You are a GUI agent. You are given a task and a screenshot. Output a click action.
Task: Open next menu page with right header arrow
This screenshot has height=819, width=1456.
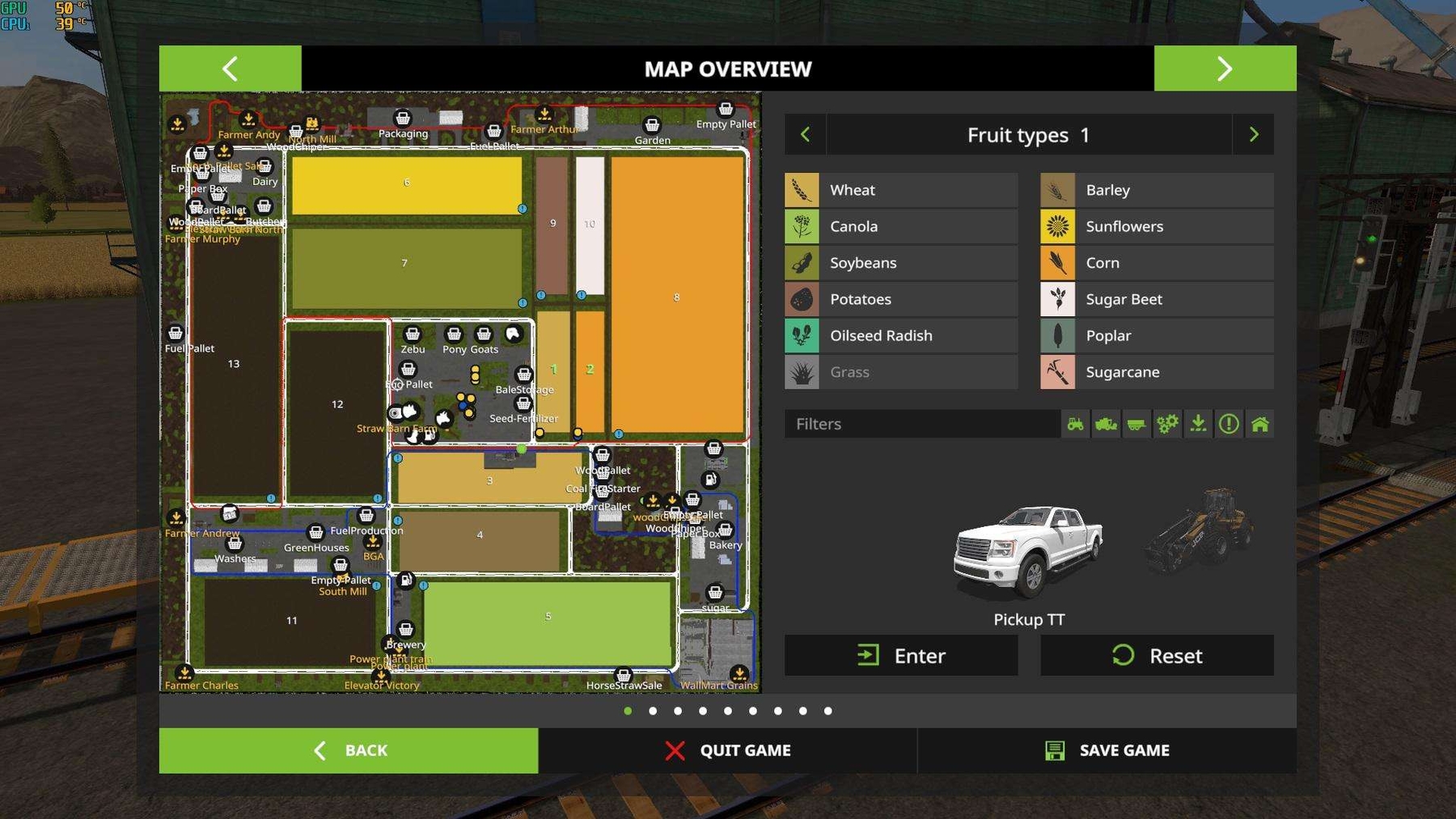pyautogui.click(x=1225, y=69)
